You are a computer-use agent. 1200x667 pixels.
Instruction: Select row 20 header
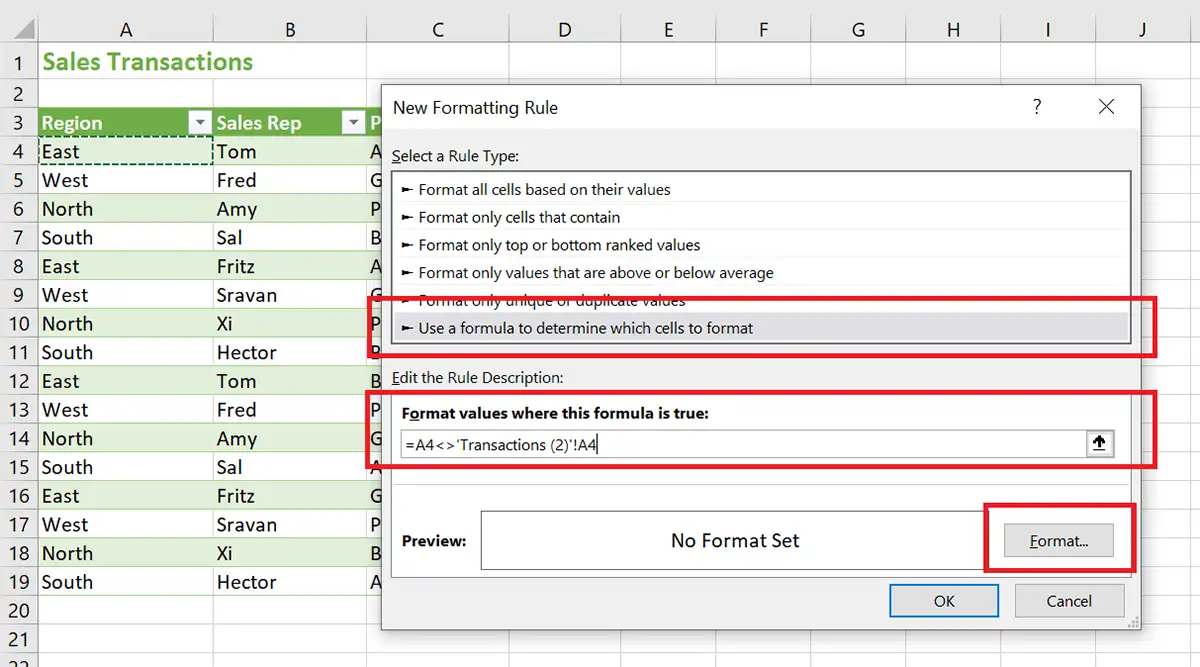pyautogui.click(x=19, y=611)
